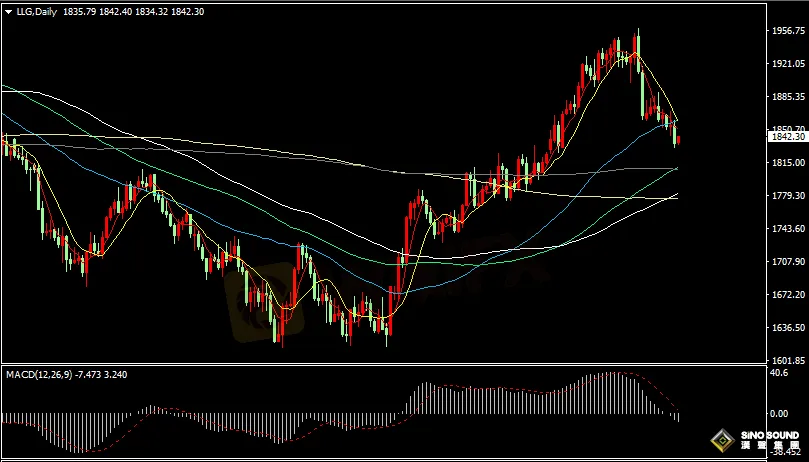The height and width of the screenshot is (462, 809).
Task: Select the latest red candlestick on the chart
Action: (x=678, y=139)
